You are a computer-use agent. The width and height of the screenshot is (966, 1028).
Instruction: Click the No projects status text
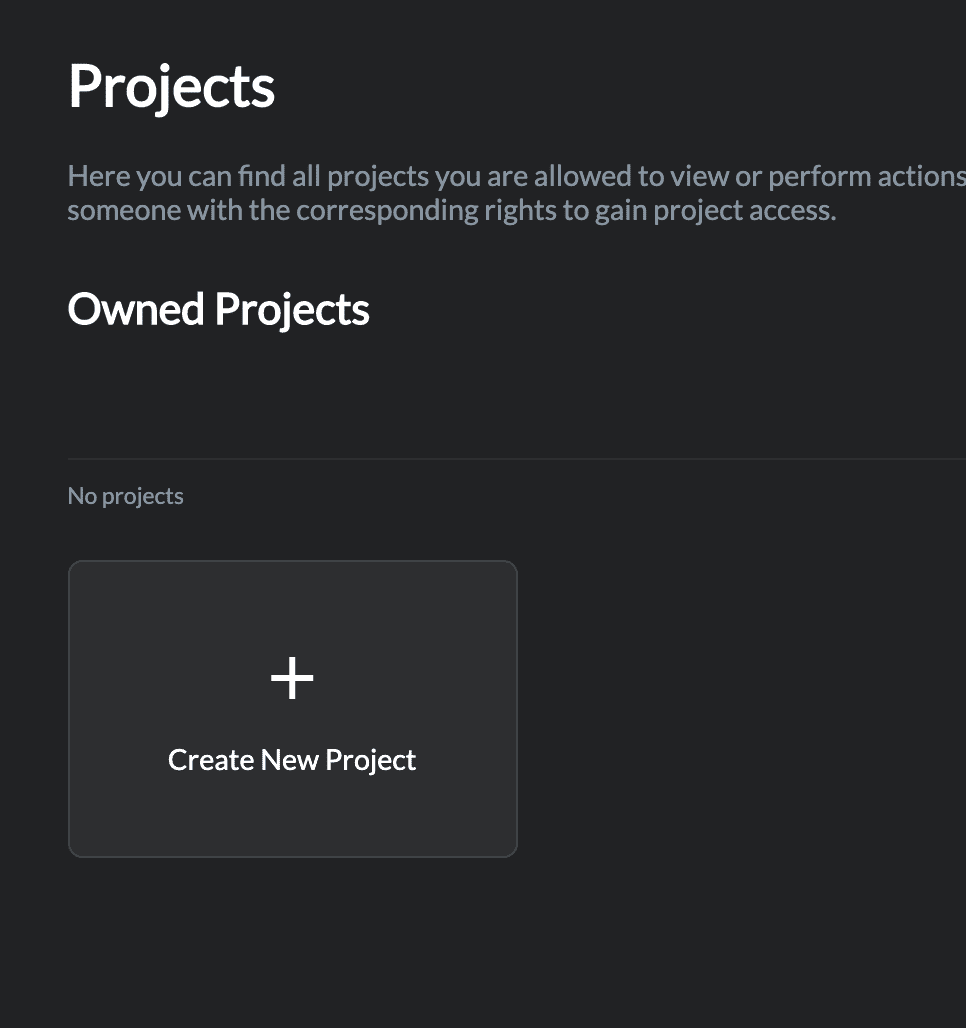pyautogui.click(x=125, y=496)
